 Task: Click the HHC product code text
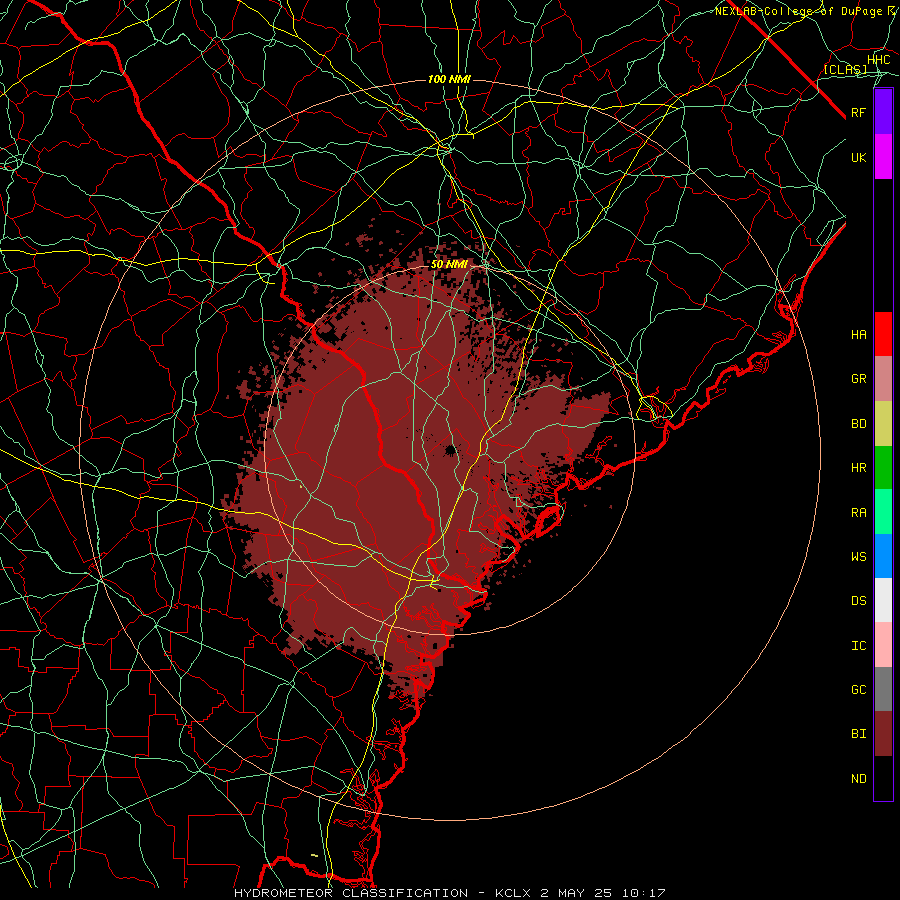(x=879, y=60)
